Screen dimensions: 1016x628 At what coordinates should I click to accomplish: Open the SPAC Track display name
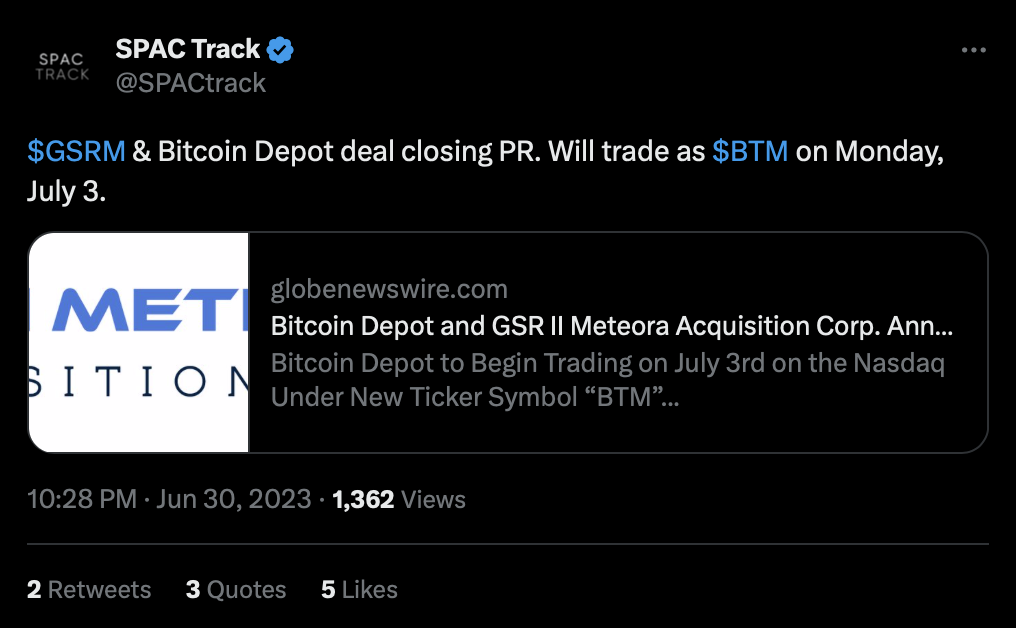pyautogui.click(x=188, y=48)
